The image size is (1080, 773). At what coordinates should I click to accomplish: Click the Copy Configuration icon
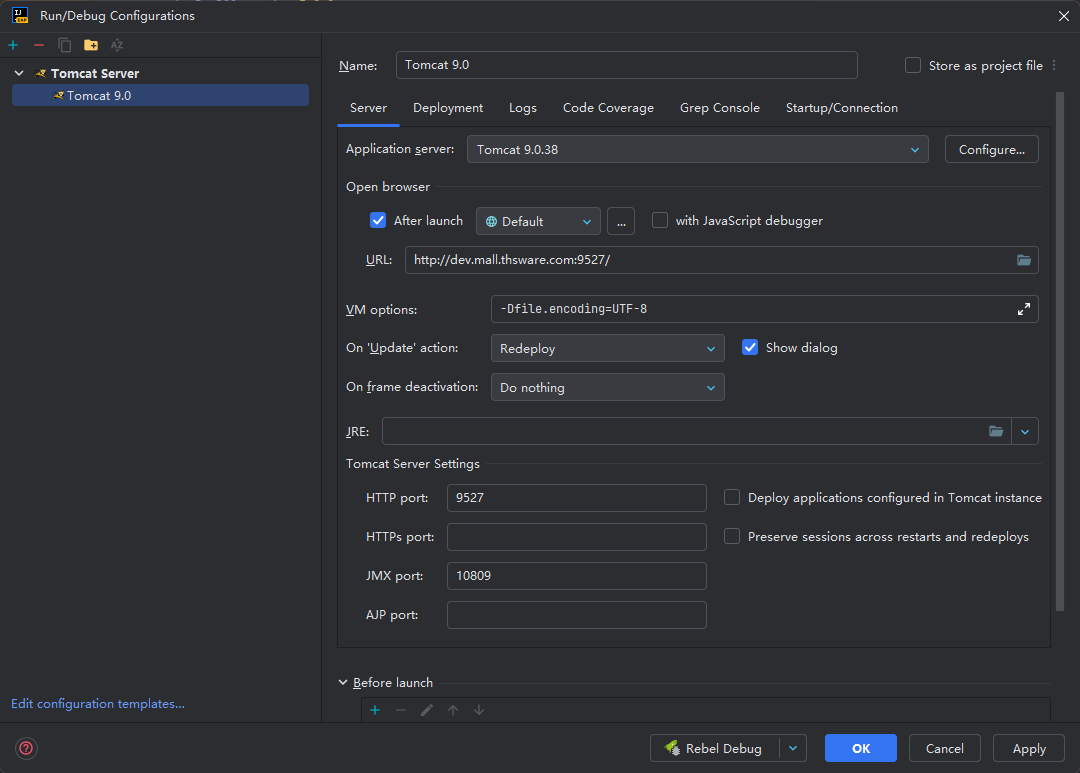pyautogui.click(x=65, y=45)
